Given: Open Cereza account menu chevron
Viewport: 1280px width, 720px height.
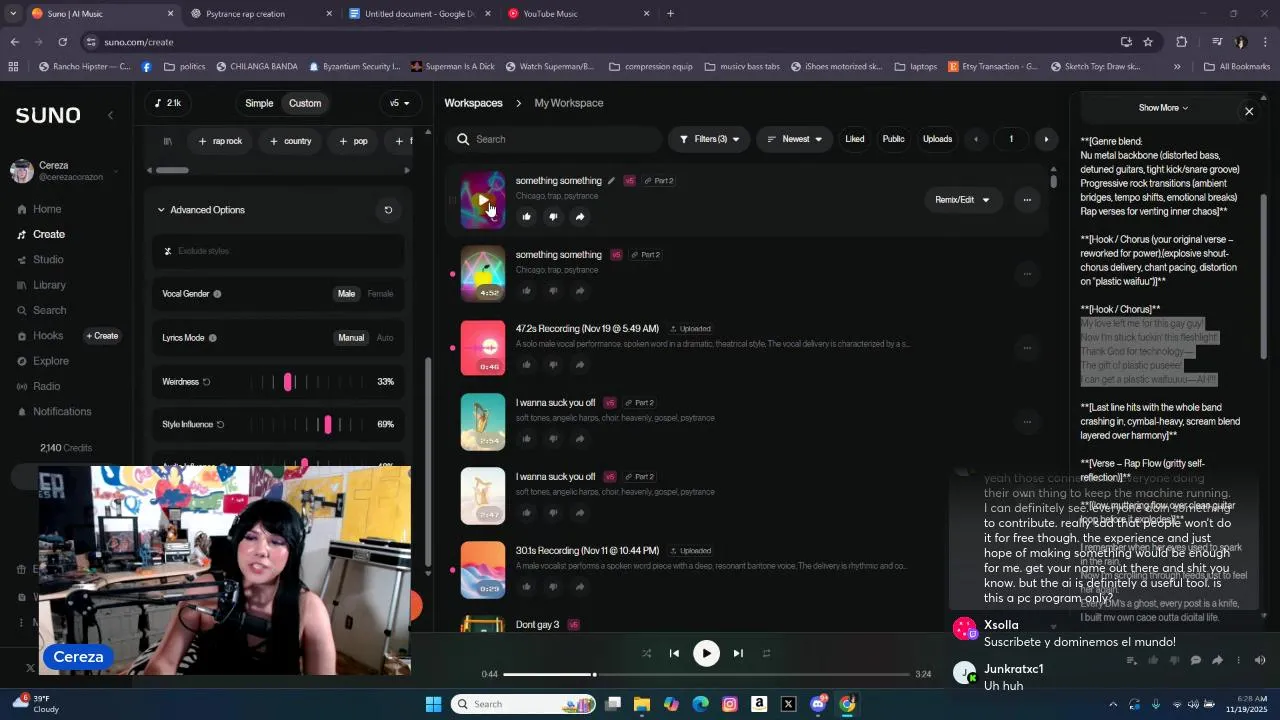Looking at the screenshot, I should coord(115,172).
